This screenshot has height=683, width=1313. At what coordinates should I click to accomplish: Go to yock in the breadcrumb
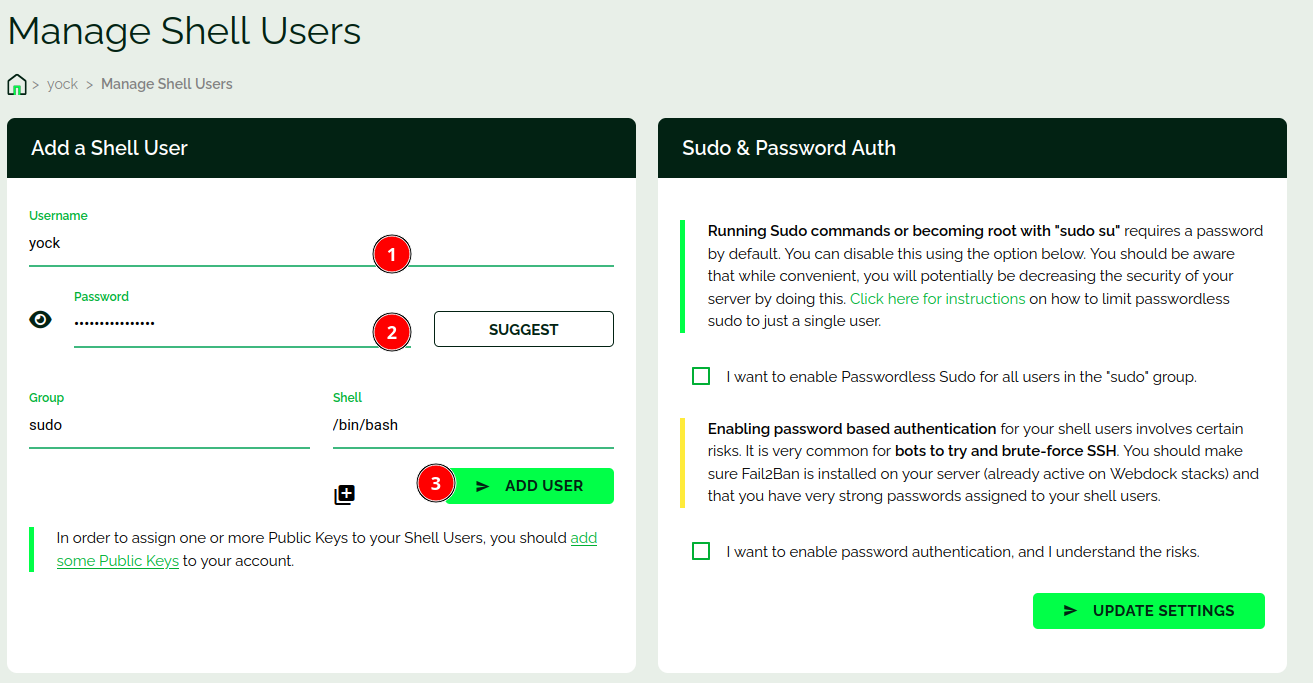tap(62, 84)
